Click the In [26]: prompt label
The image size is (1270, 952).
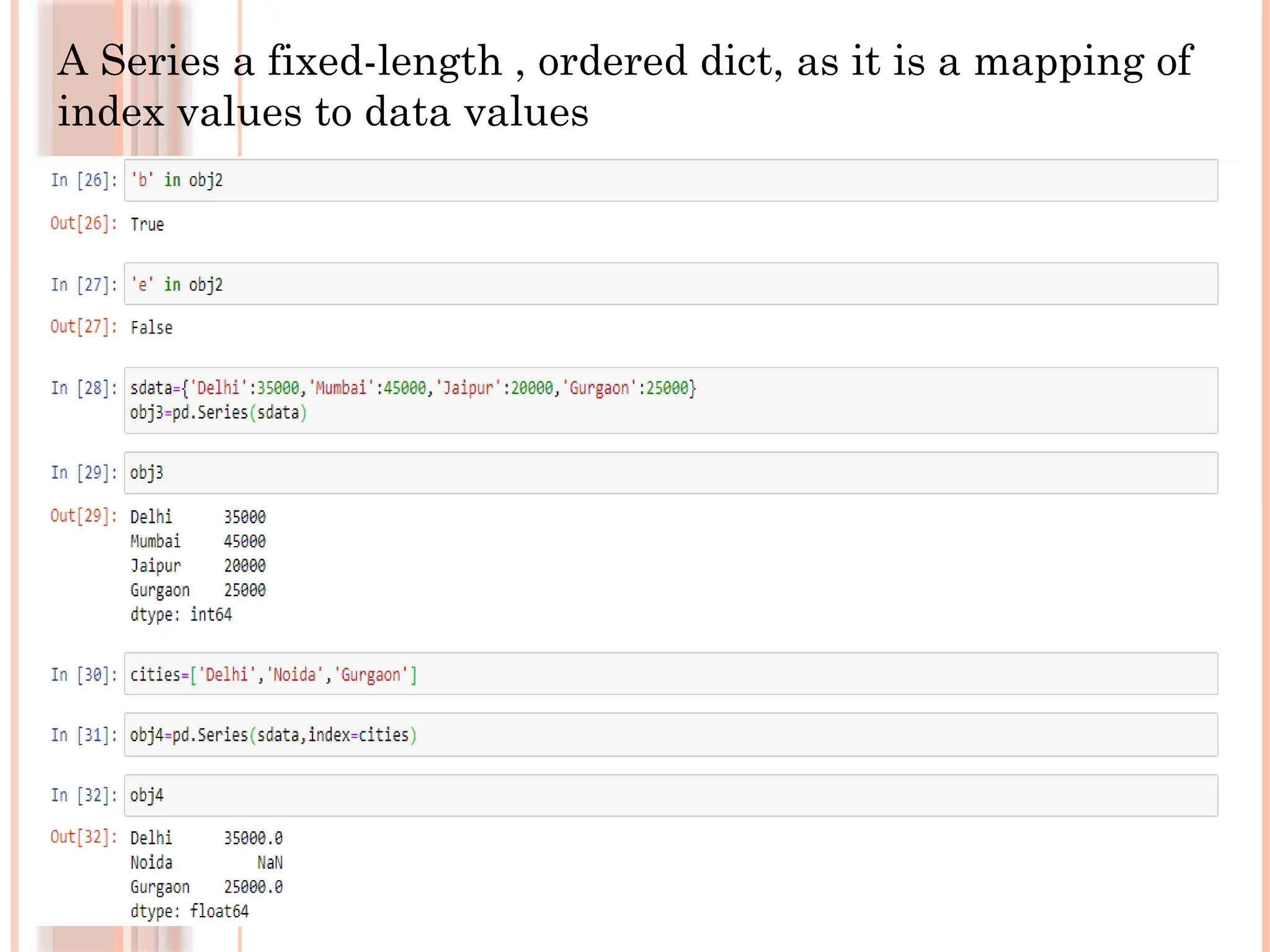(84, 180)
